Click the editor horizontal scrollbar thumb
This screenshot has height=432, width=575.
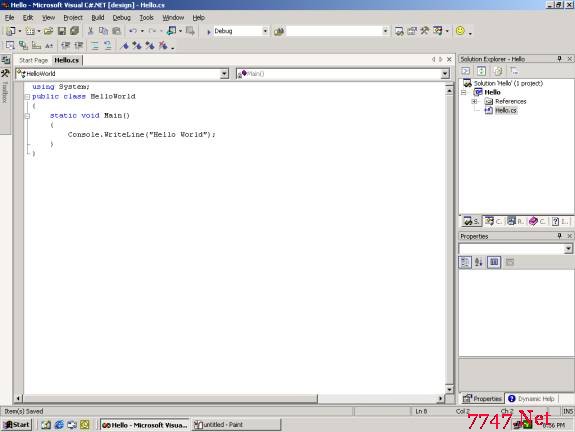[x=170, y=398]
